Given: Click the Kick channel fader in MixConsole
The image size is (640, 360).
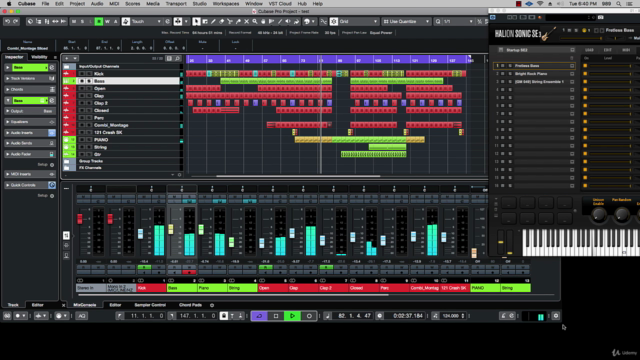Looking at the screenshot, I should tap(140, 234).
